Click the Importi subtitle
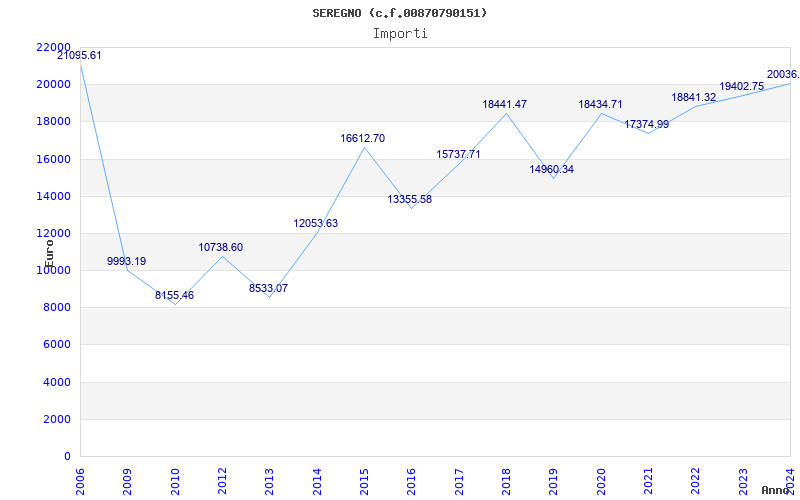This screenshot has width=800, height=500. [x=400, y=34]
